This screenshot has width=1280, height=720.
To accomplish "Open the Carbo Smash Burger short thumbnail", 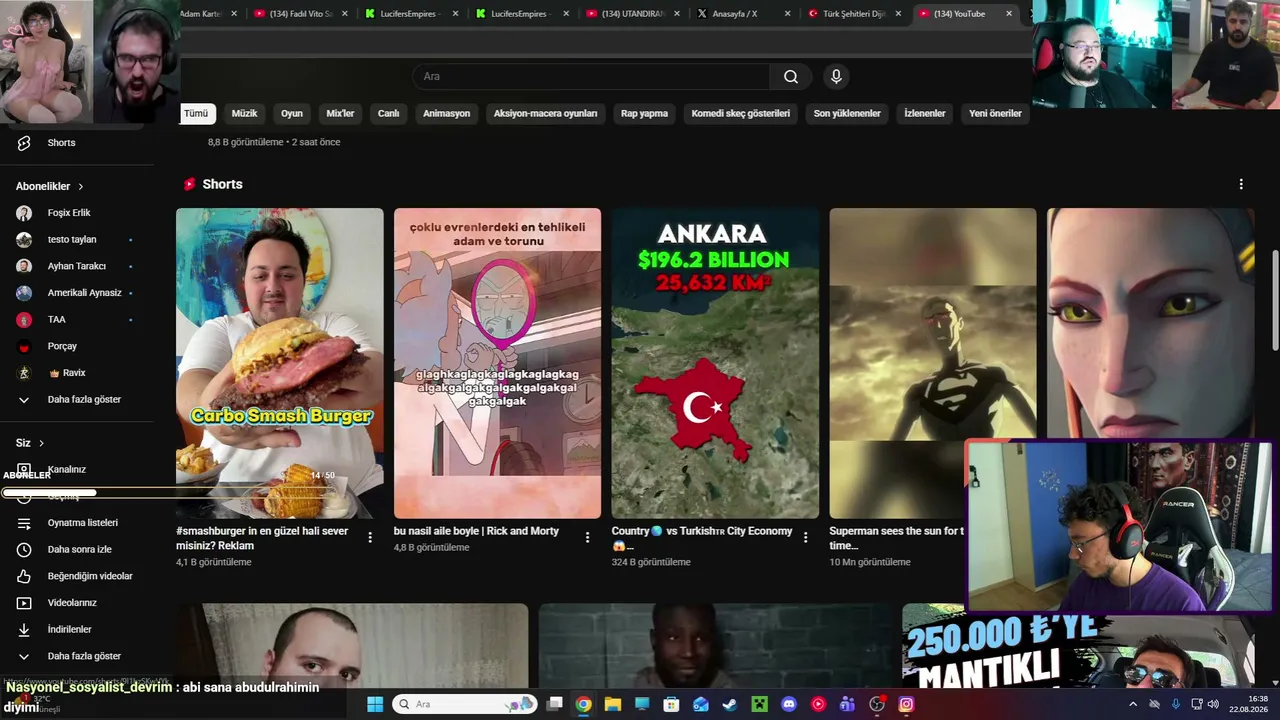I will pos(280,363).
